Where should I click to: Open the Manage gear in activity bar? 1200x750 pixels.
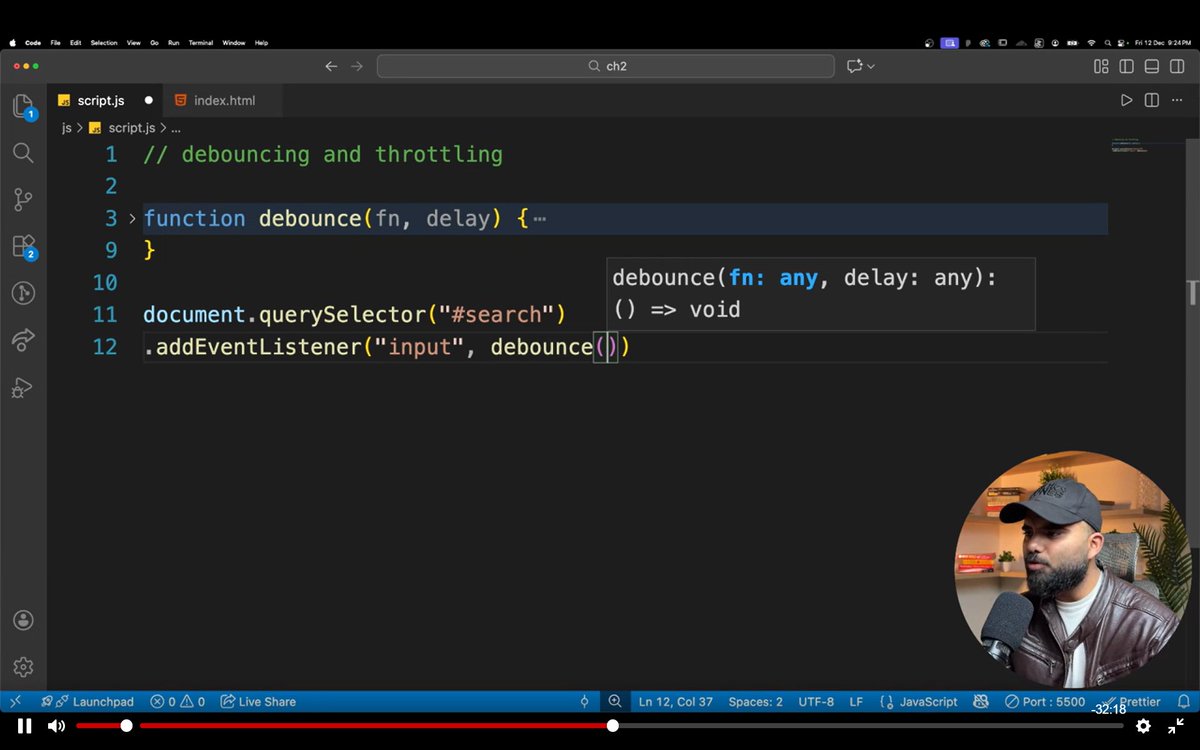[23, 666]
